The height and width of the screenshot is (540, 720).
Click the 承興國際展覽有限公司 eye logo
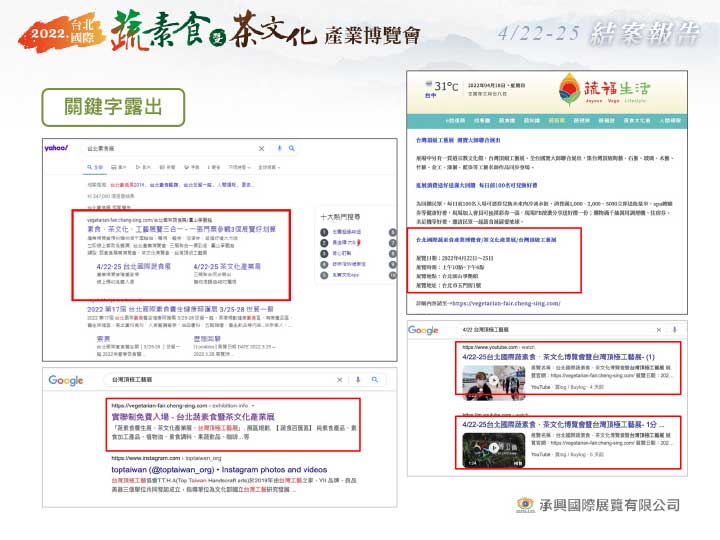525,504
